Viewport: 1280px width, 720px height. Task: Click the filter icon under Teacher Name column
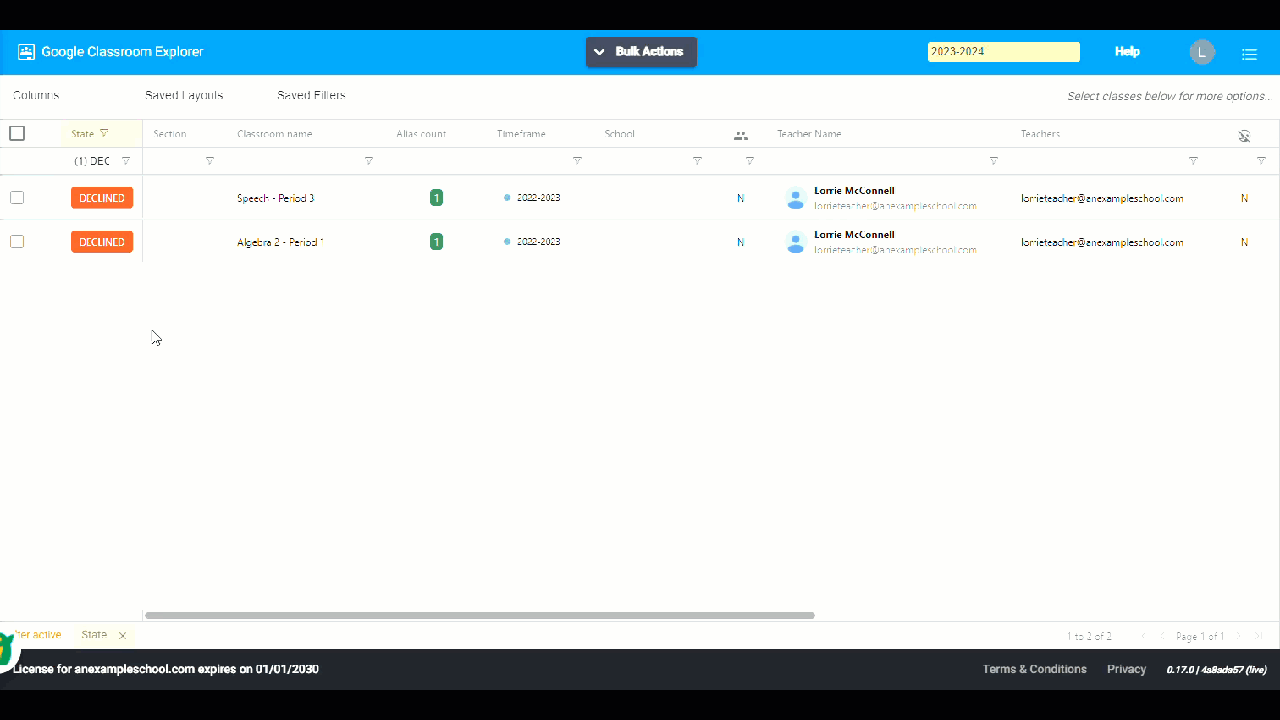point(993,161)
